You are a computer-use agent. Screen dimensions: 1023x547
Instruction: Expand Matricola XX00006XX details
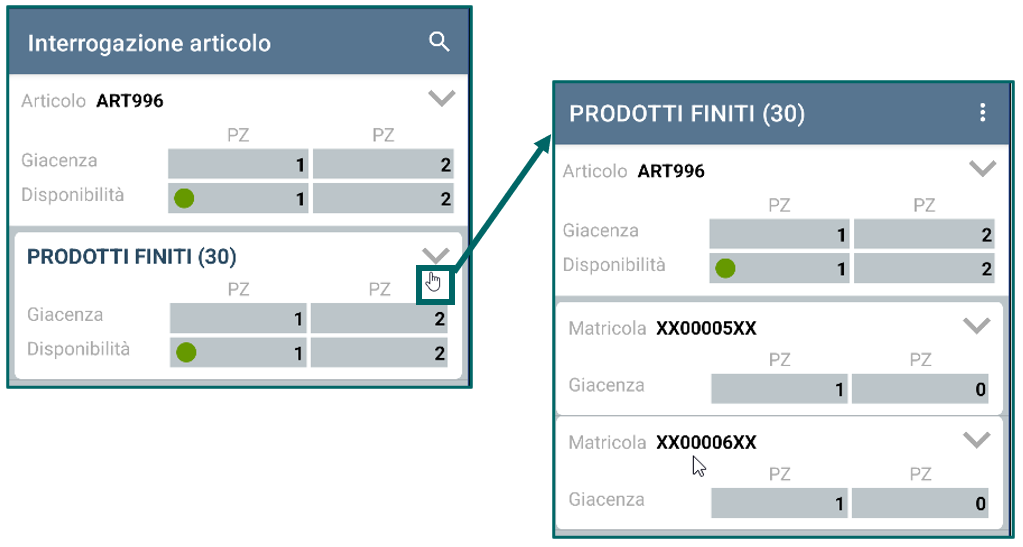(x=976, y=440)
